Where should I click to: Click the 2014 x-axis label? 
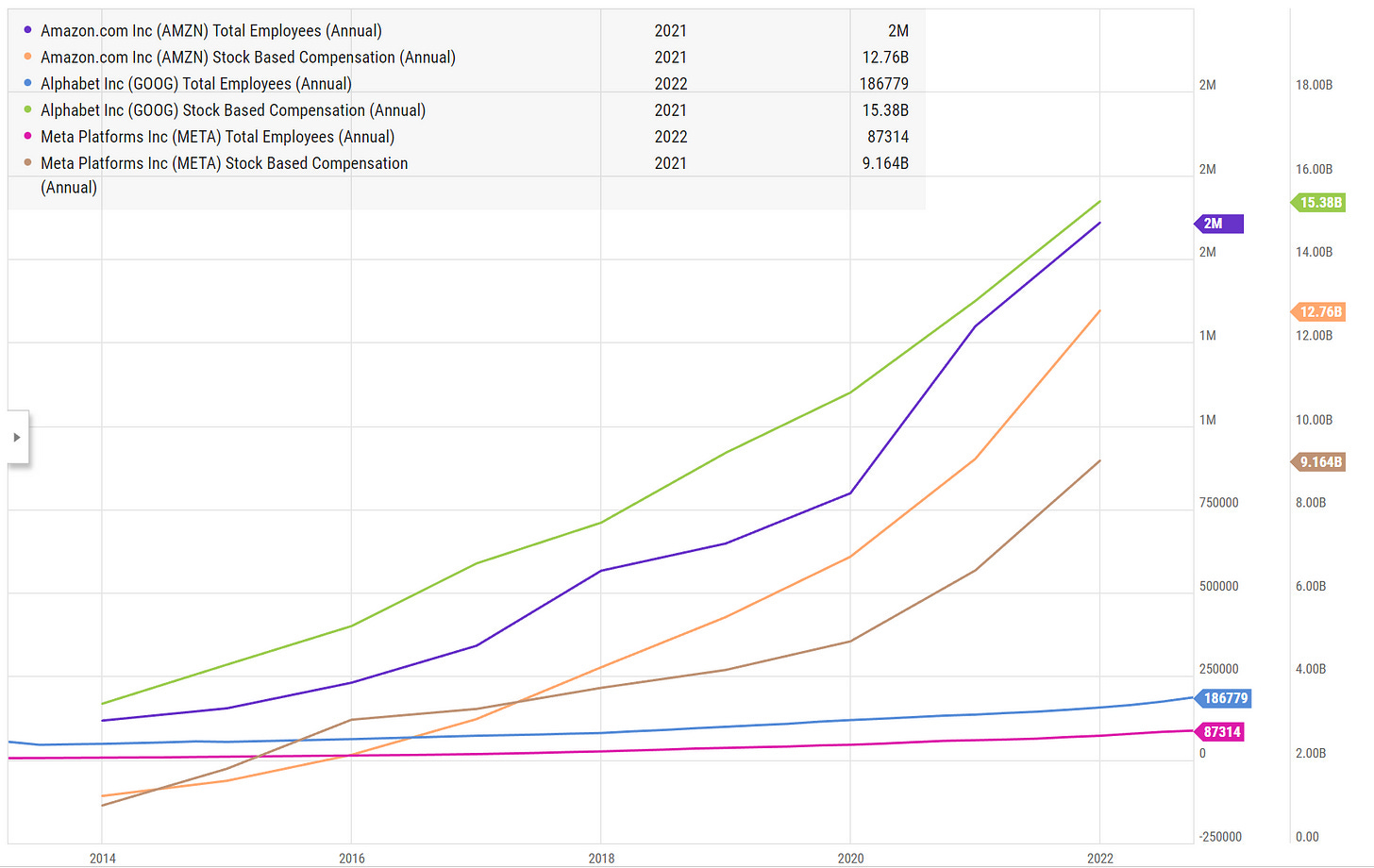pyautogui.click(x=103, y=859)
